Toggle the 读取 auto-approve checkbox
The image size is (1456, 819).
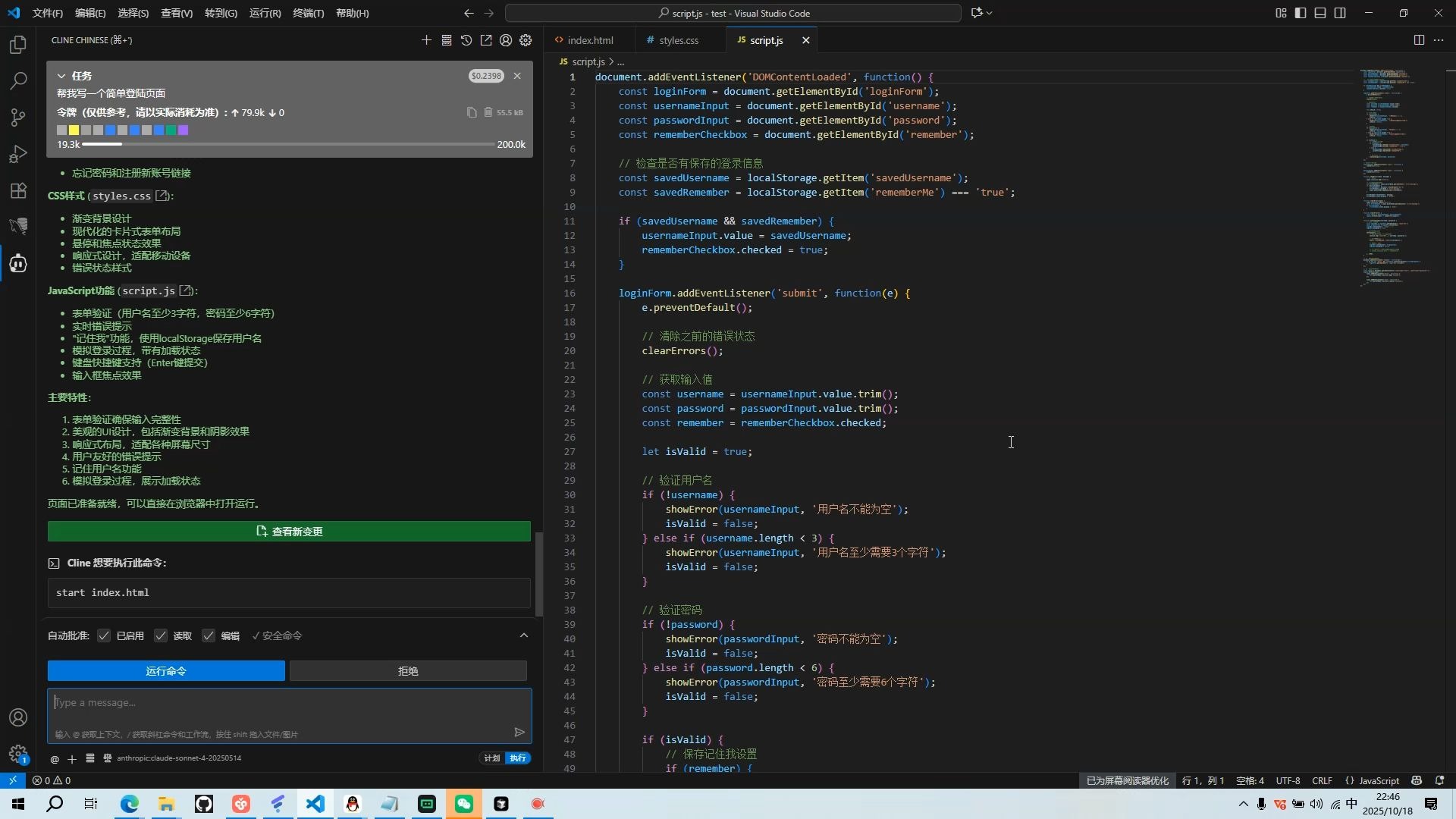(x=161, y=635)
